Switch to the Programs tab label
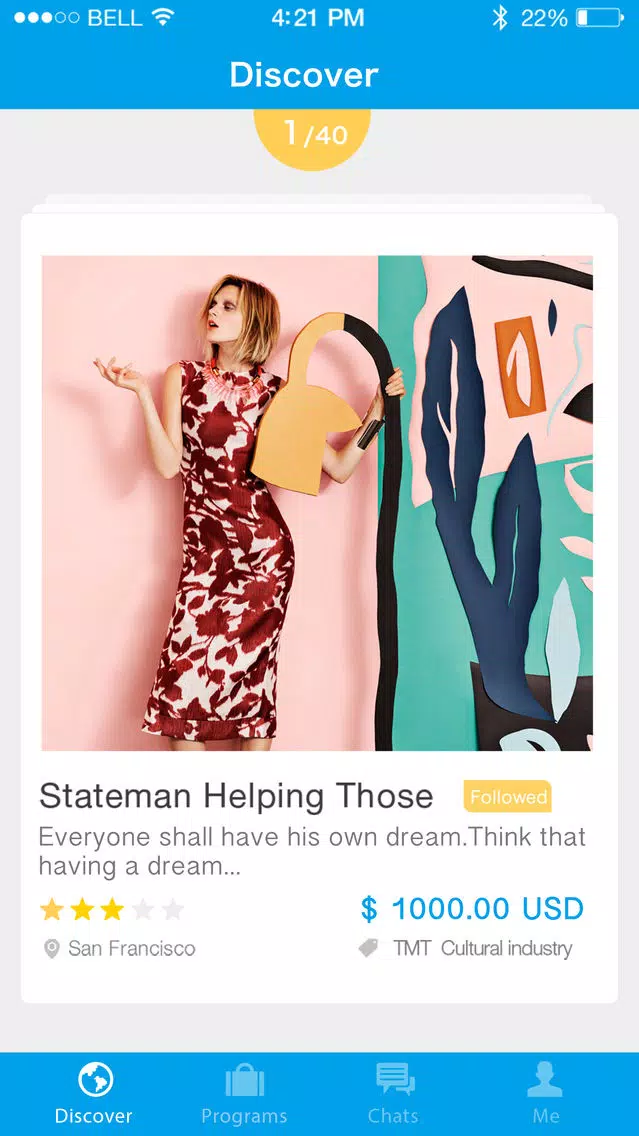The height and width of the screenshot is (1136, 639). [x=244, y=1116]
